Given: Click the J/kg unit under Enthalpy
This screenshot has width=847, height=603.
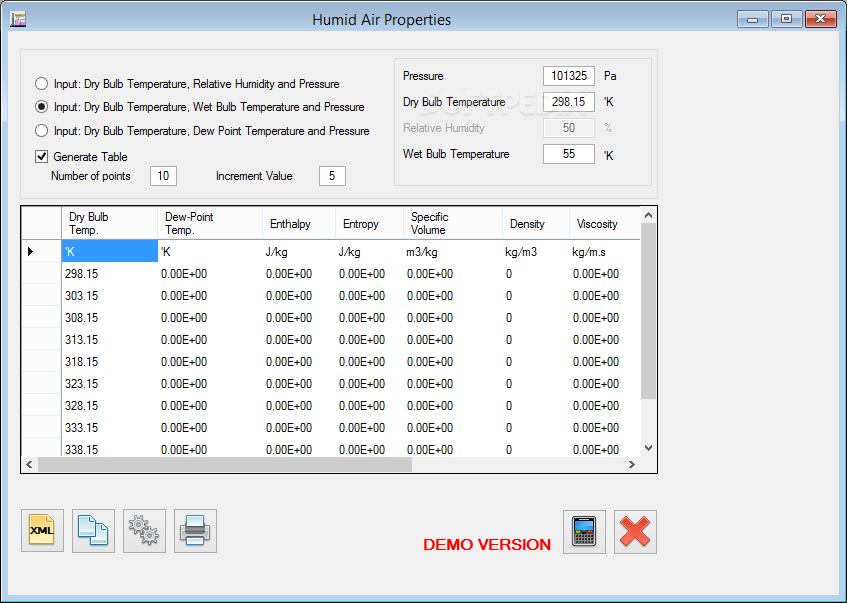Looking at the screenshot, I should pos(299,252).
